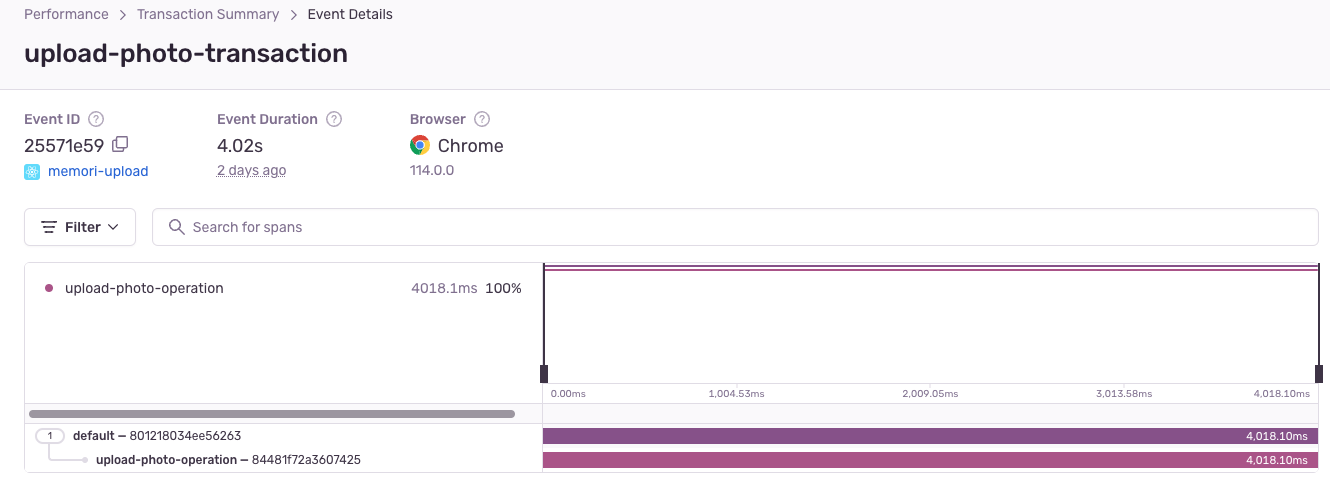This screenshot has width=1330, height=483.
Task: Go to Performance breadcrumb
Action: click(66, 14)
